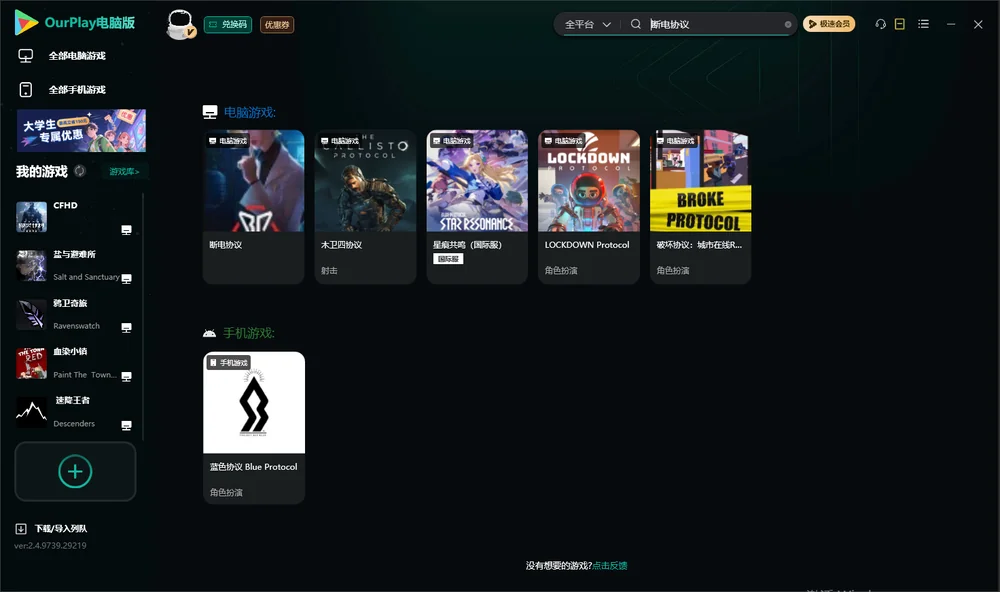Image resolution: width=1000 pixels, height=592 pixels.
Task: Open the 断电协议 game card
Action: click(253, 207)
